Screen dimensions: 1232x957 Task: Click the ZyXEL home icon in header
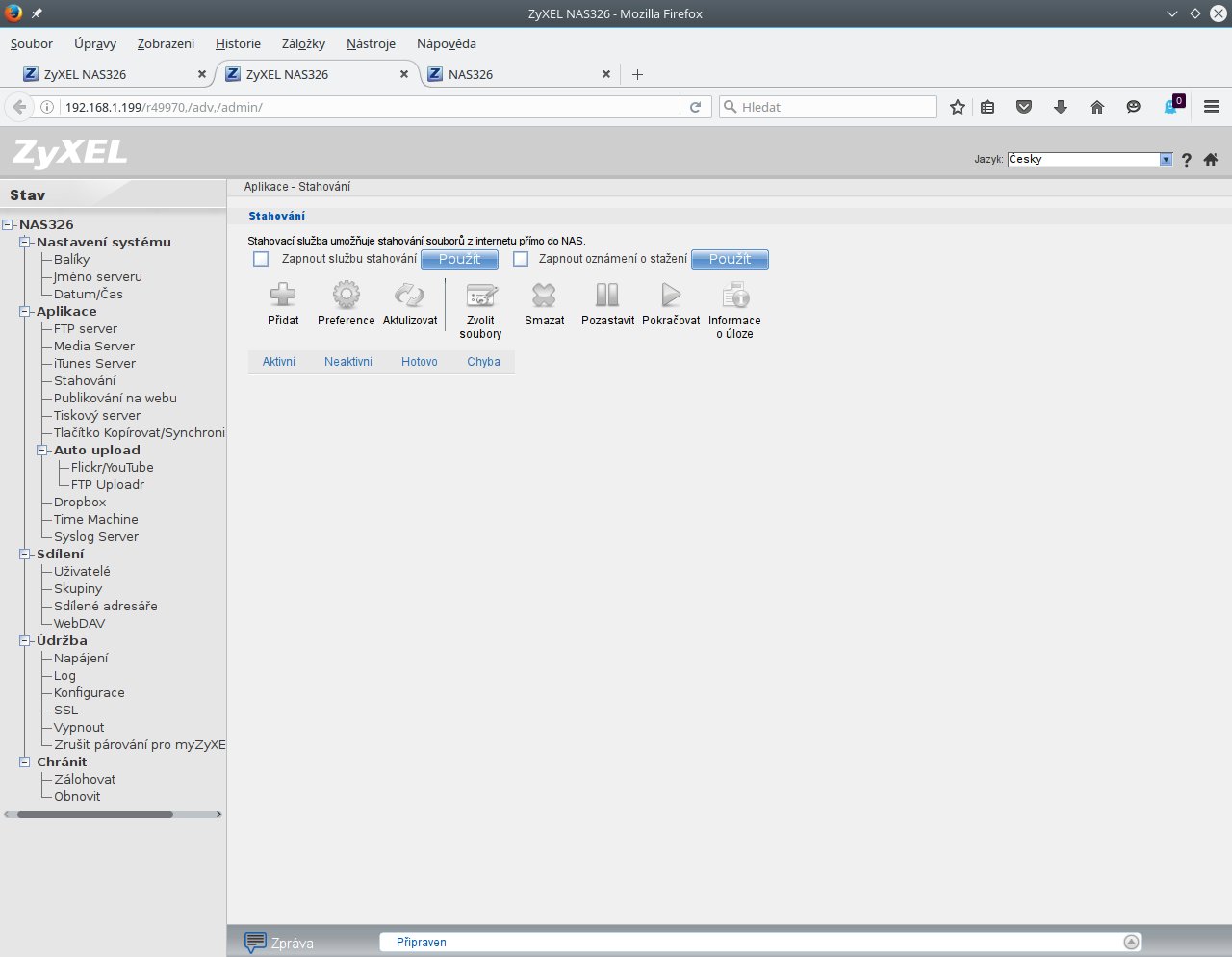click(x=1211, y=160)
